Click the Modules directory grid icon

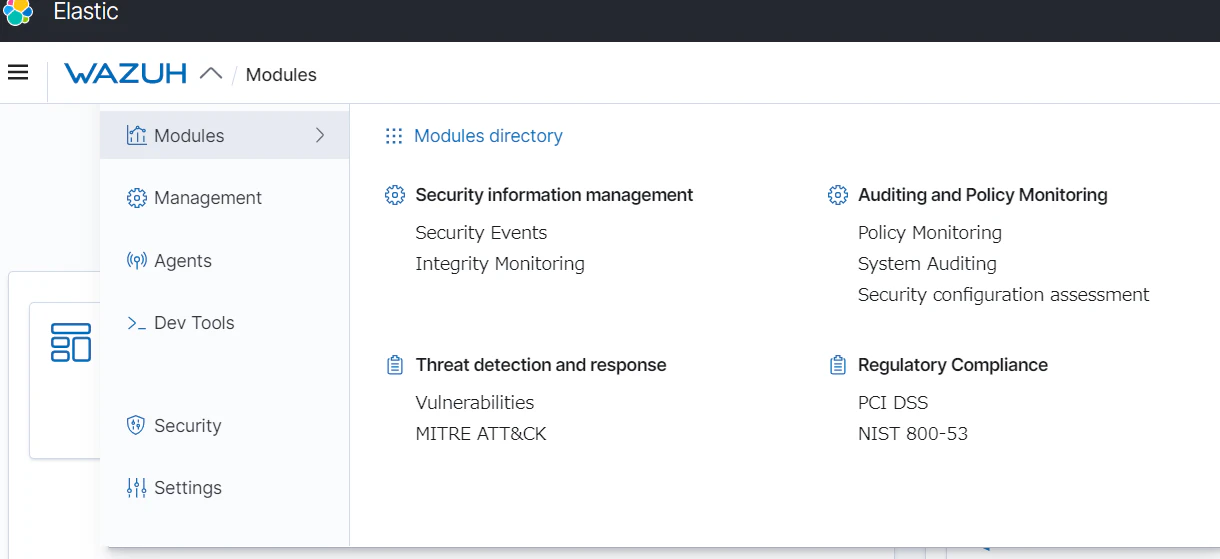point(394,136)
